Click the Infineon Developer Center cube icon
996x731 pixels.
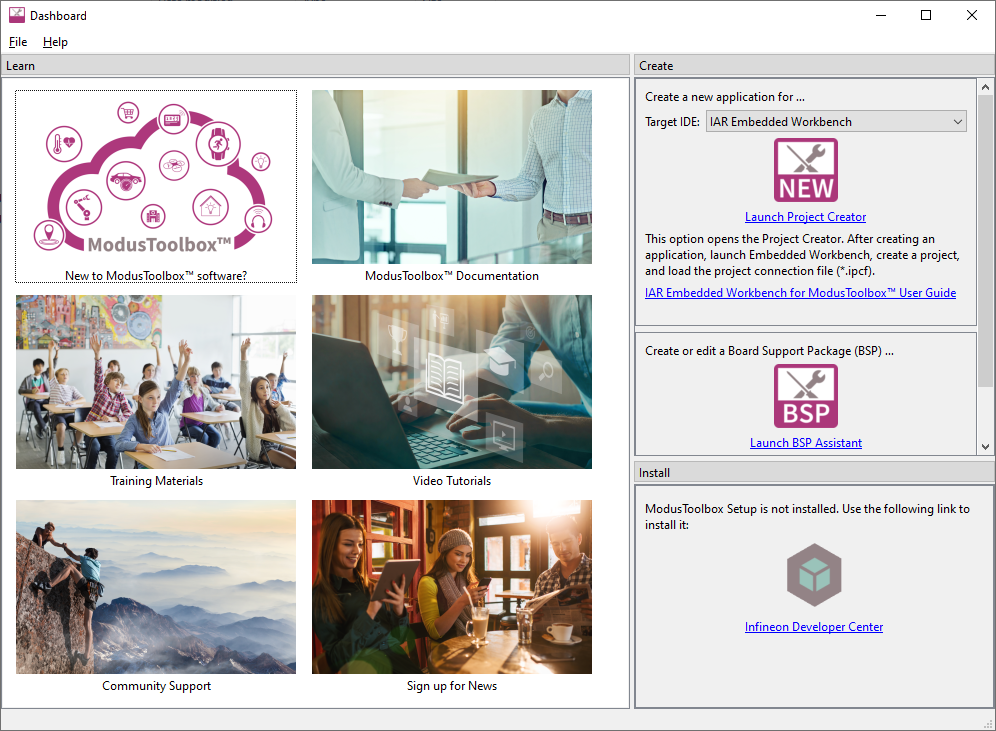click(x=813, y=575)
